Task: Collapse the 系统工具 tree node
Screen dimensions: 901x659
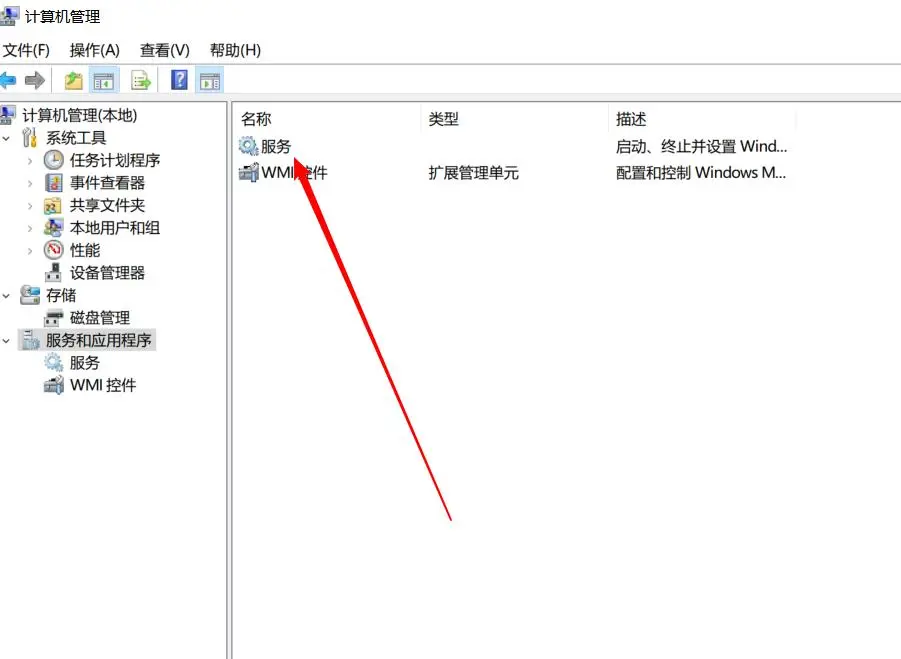Action: (x=6, y=138)
